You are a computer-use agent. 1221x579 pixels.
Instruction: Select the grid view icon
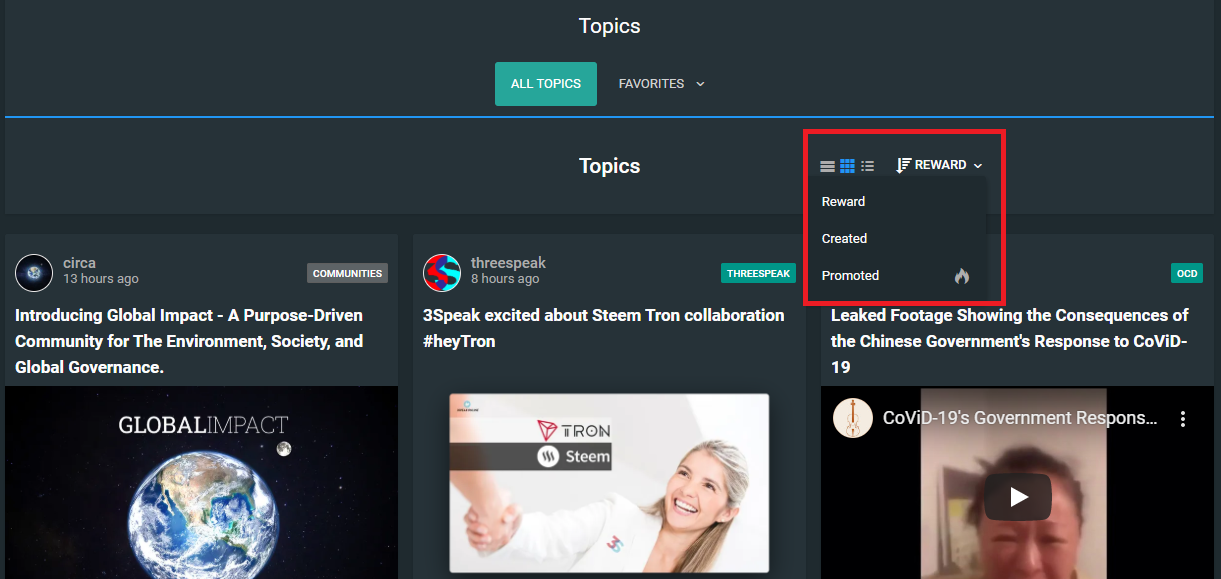(847, 166)
